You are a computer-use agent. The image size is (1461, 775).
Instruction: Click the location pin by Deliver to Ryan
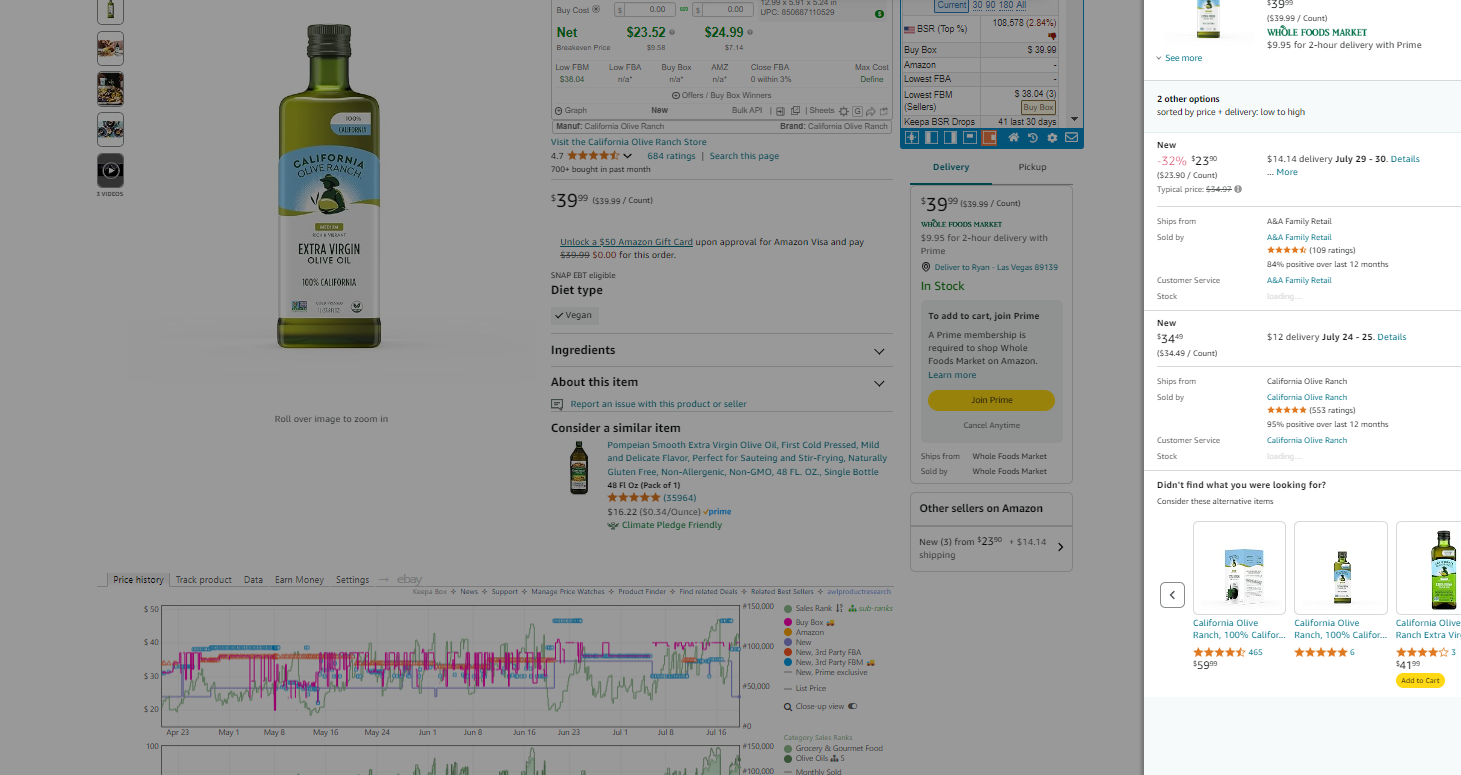[925, 268]
